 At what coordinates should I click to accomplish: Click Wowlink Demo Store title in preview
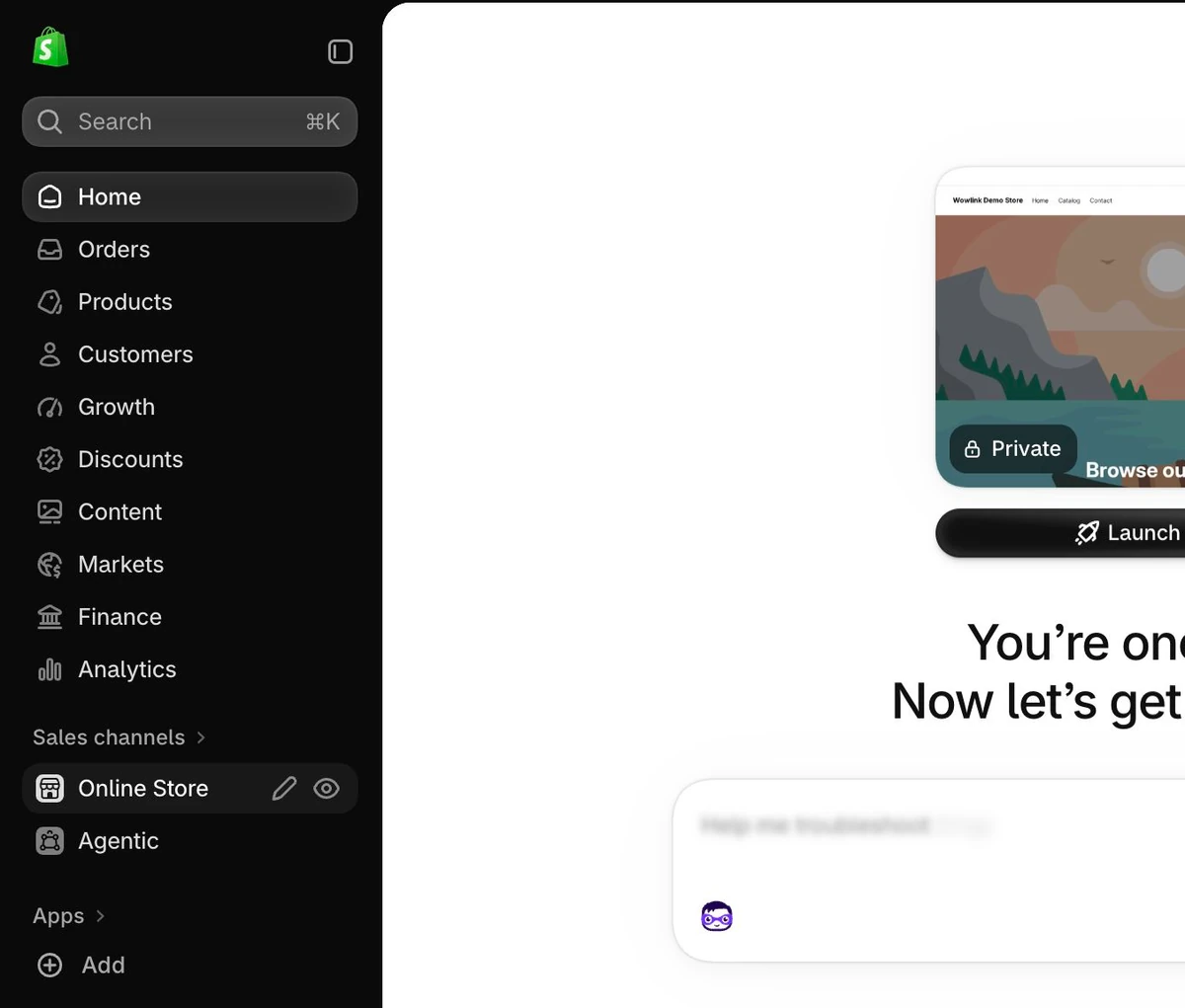(987, 200)
